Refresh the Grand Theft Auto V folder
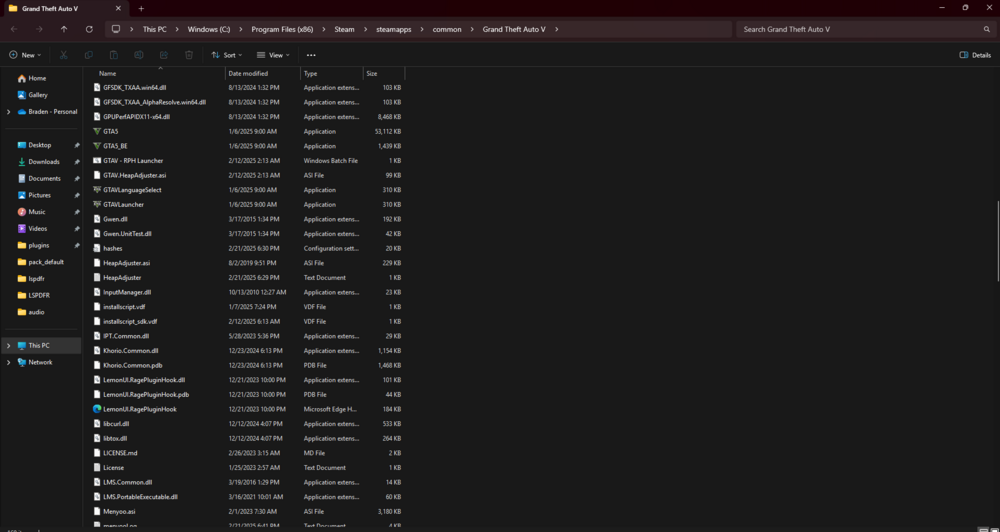The width and height of the screenshot is (1000, 532). click(x=89, y=29)
